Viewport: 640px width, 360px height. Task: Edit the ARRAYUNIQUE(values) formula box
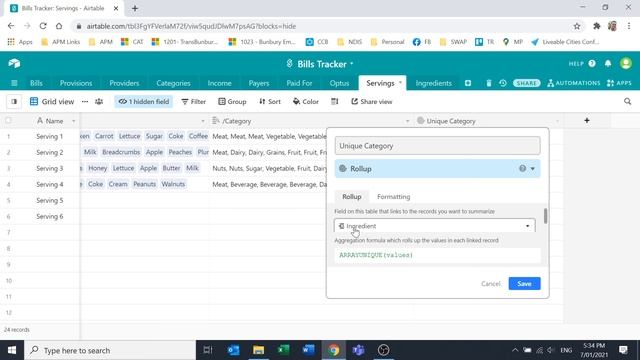[x=438, y=255]
